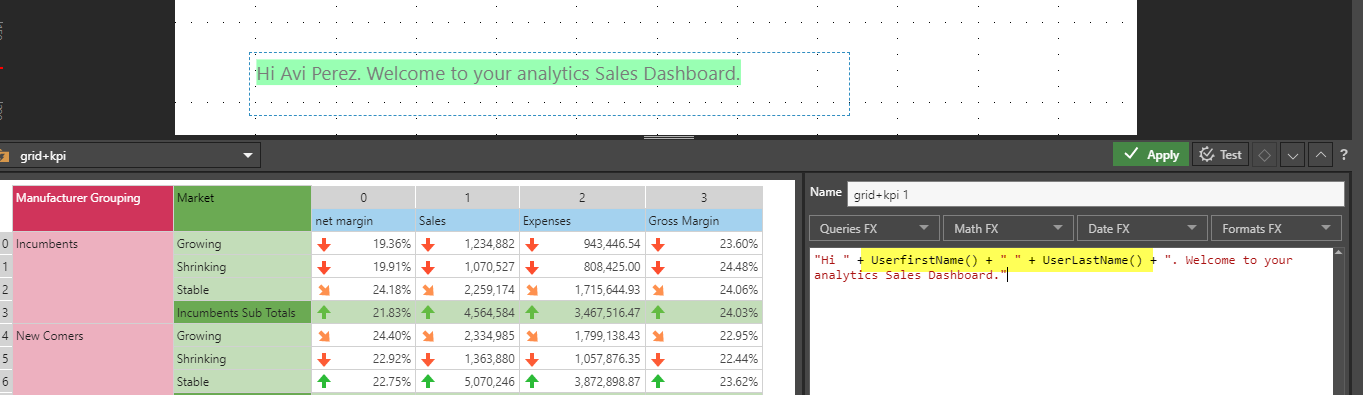Open the Formats FX function list
The width and height of the screenshot is (1363, 395).
coord(1276,229)
